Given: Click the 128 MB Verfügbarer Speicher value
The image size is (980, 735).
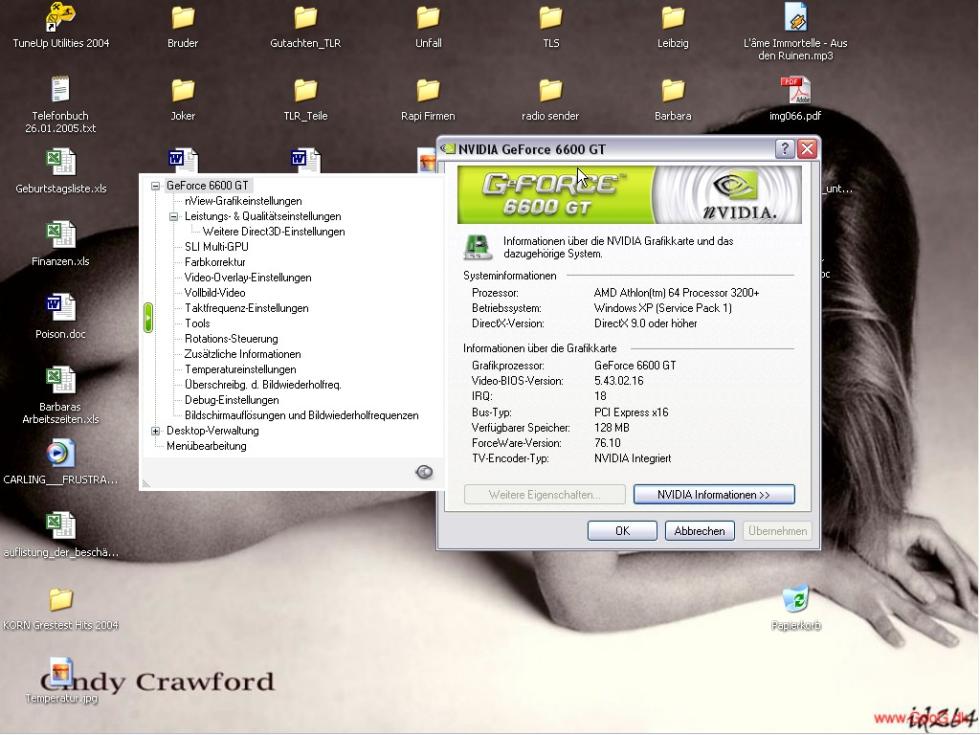Looking at the screenshot, I should click(611, 428).
